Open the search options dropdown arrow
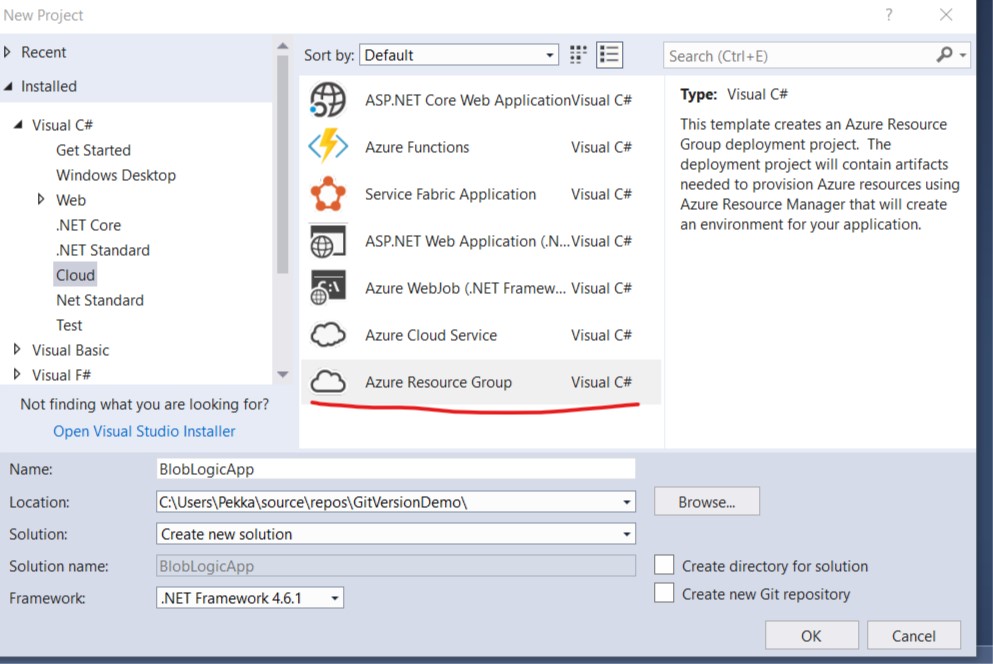This screenshot has width=993, height=664. (x=963, y=56)
